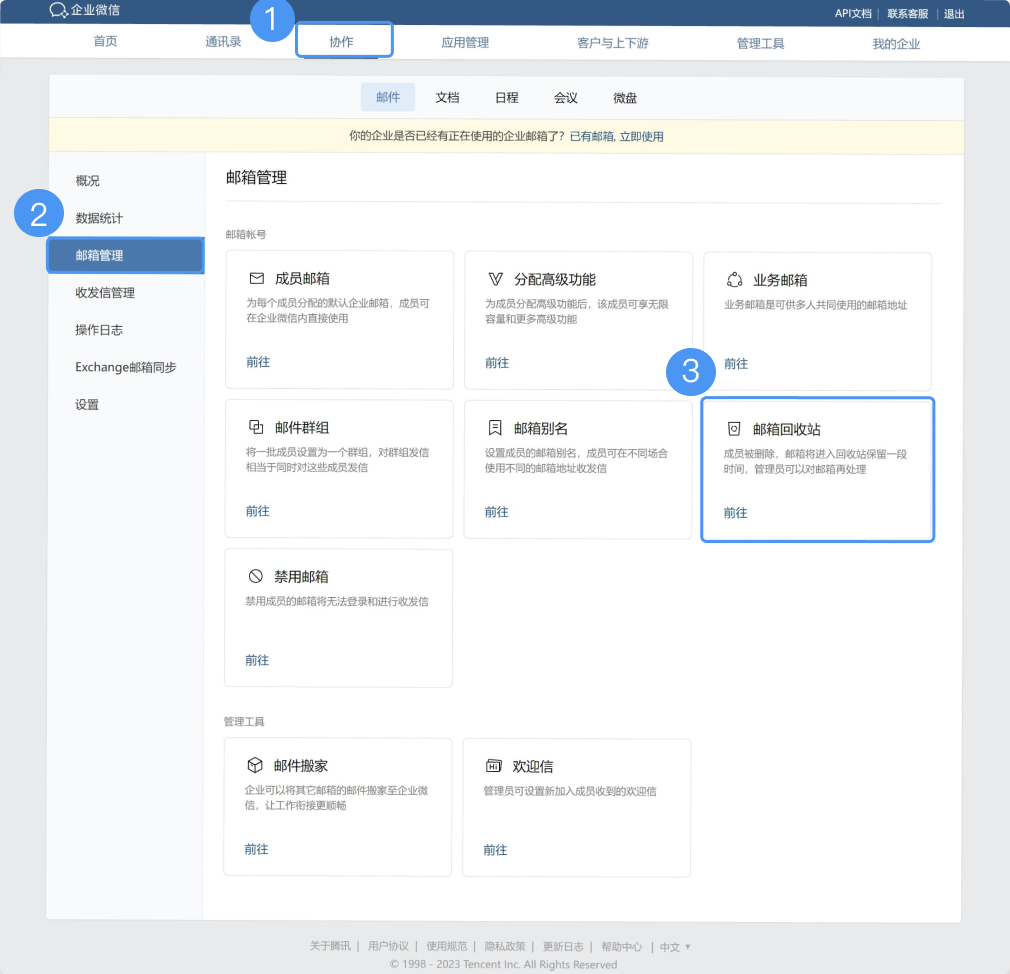
Task: Click the 禁用邮箱 prohibited circle icon
Action: click(x=256, y=576)
